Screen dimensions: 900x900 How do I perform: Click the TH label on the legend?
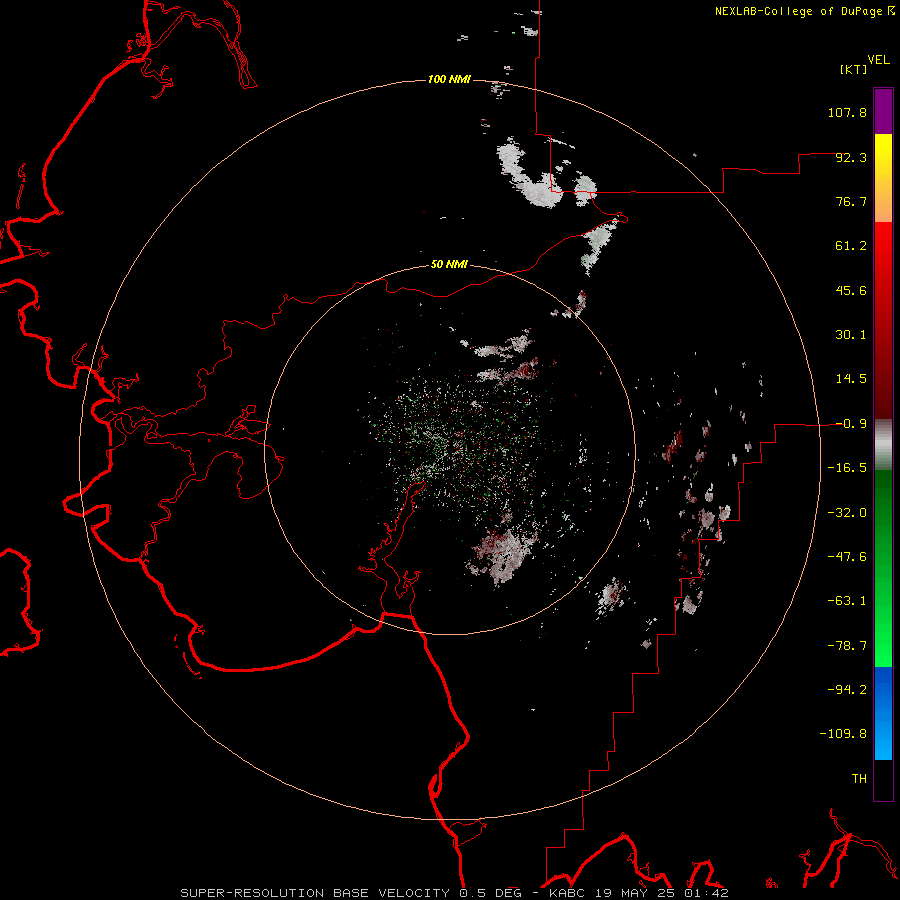coord(859,779)
